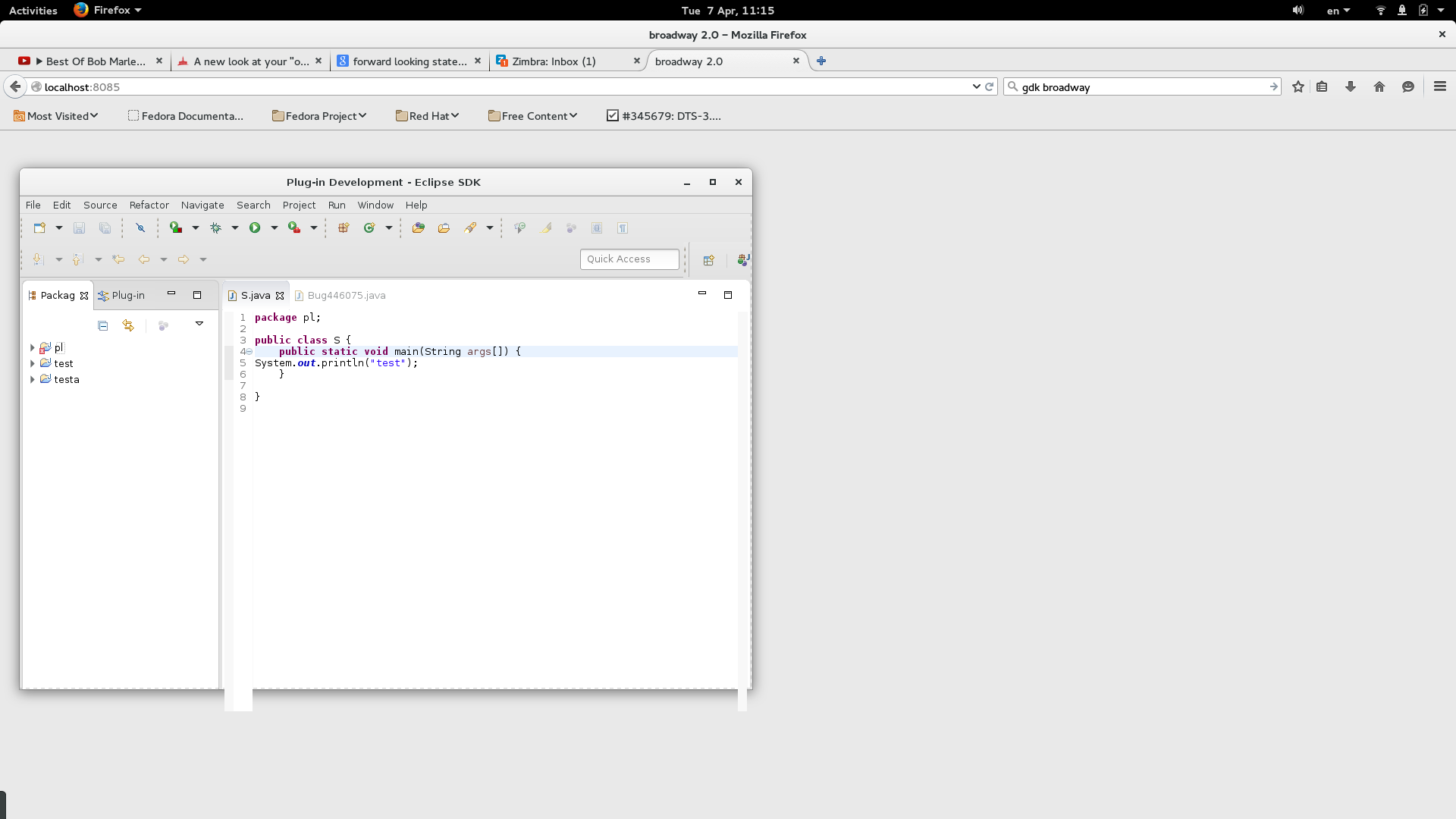
Task: Open the File menu in Eclipse
Action: point(33,205)
